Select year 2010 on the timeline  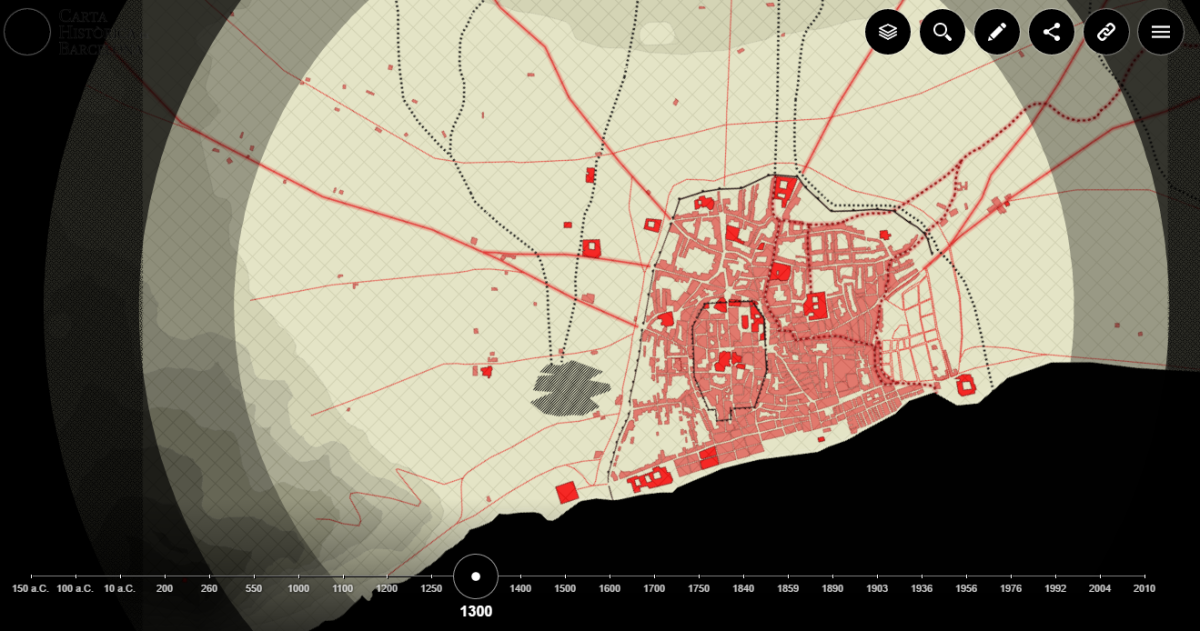1144,588
